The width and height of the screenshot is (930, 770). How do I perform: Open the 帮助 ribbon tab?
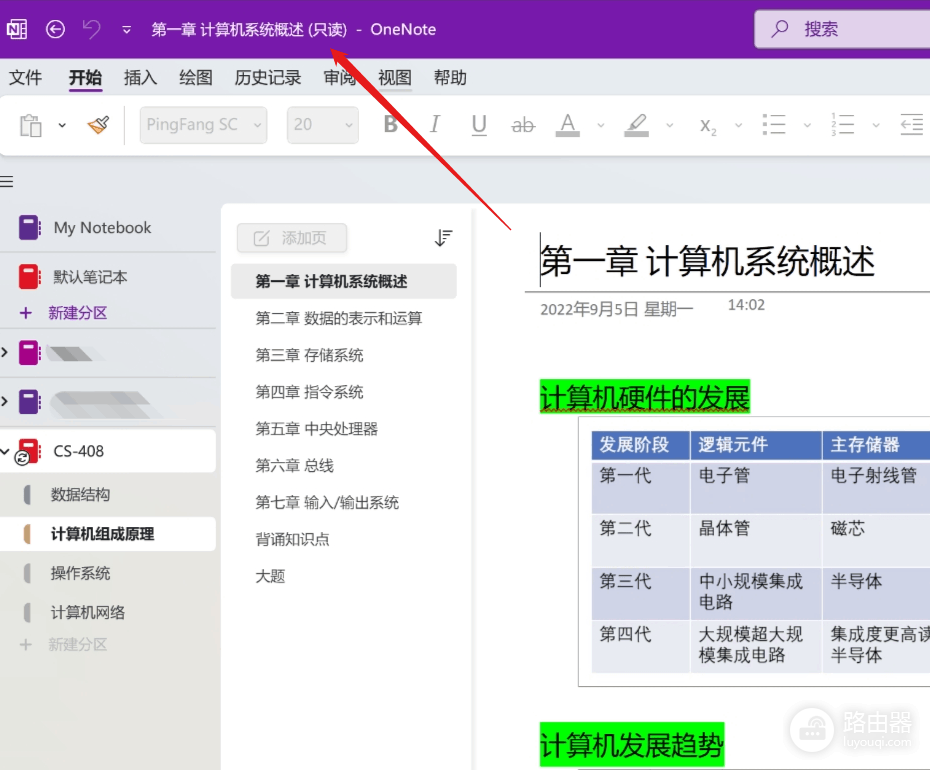[x=450, y=78]
